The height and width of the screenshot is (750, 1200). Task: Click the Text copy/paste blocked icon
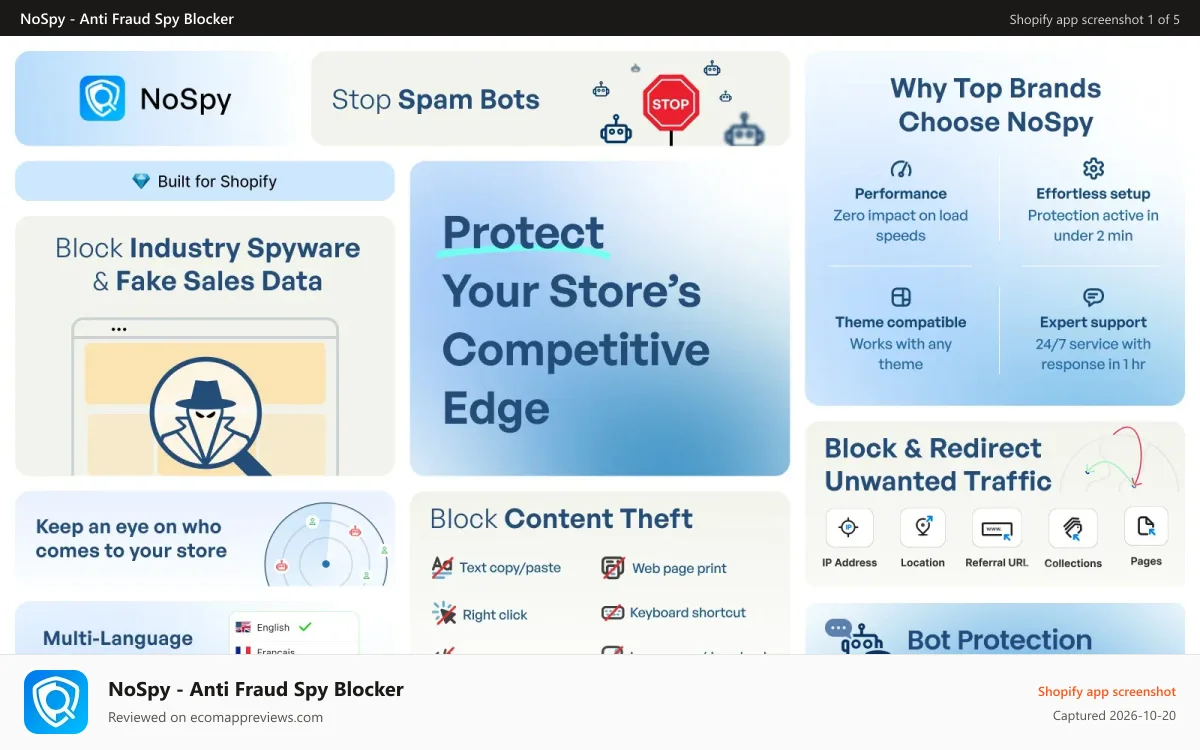coord(442,567)
